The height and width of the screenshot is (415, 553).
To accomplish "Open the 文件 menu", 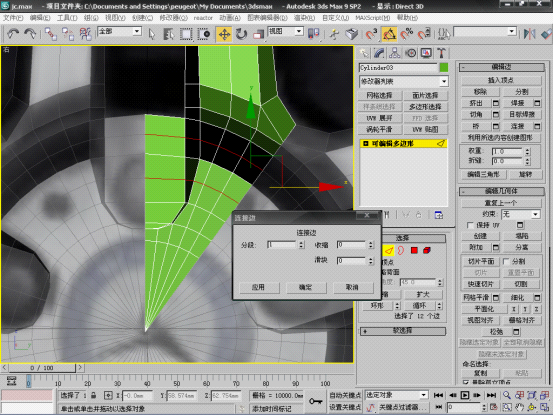I will coord(13,18).
